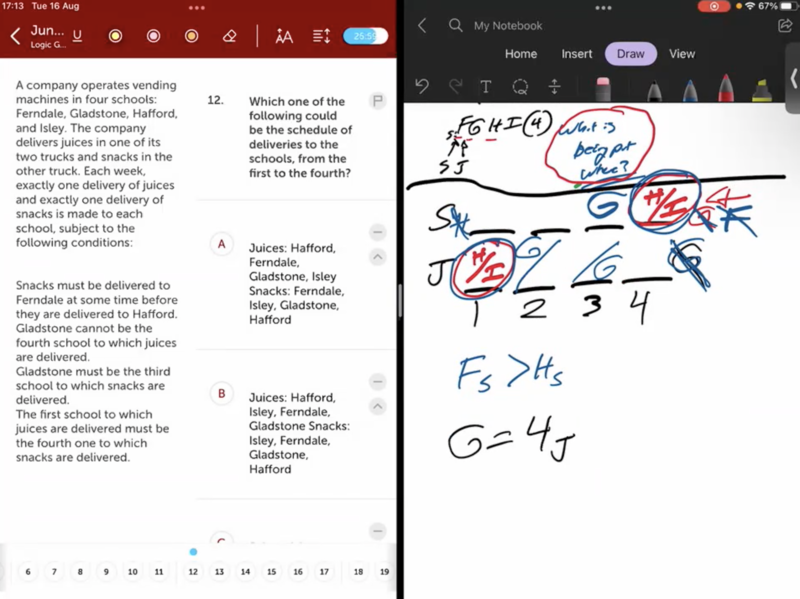Screen dimensions: 800x599
Task: Select the underline annotation tool
Action: click(x=78, y=36)
